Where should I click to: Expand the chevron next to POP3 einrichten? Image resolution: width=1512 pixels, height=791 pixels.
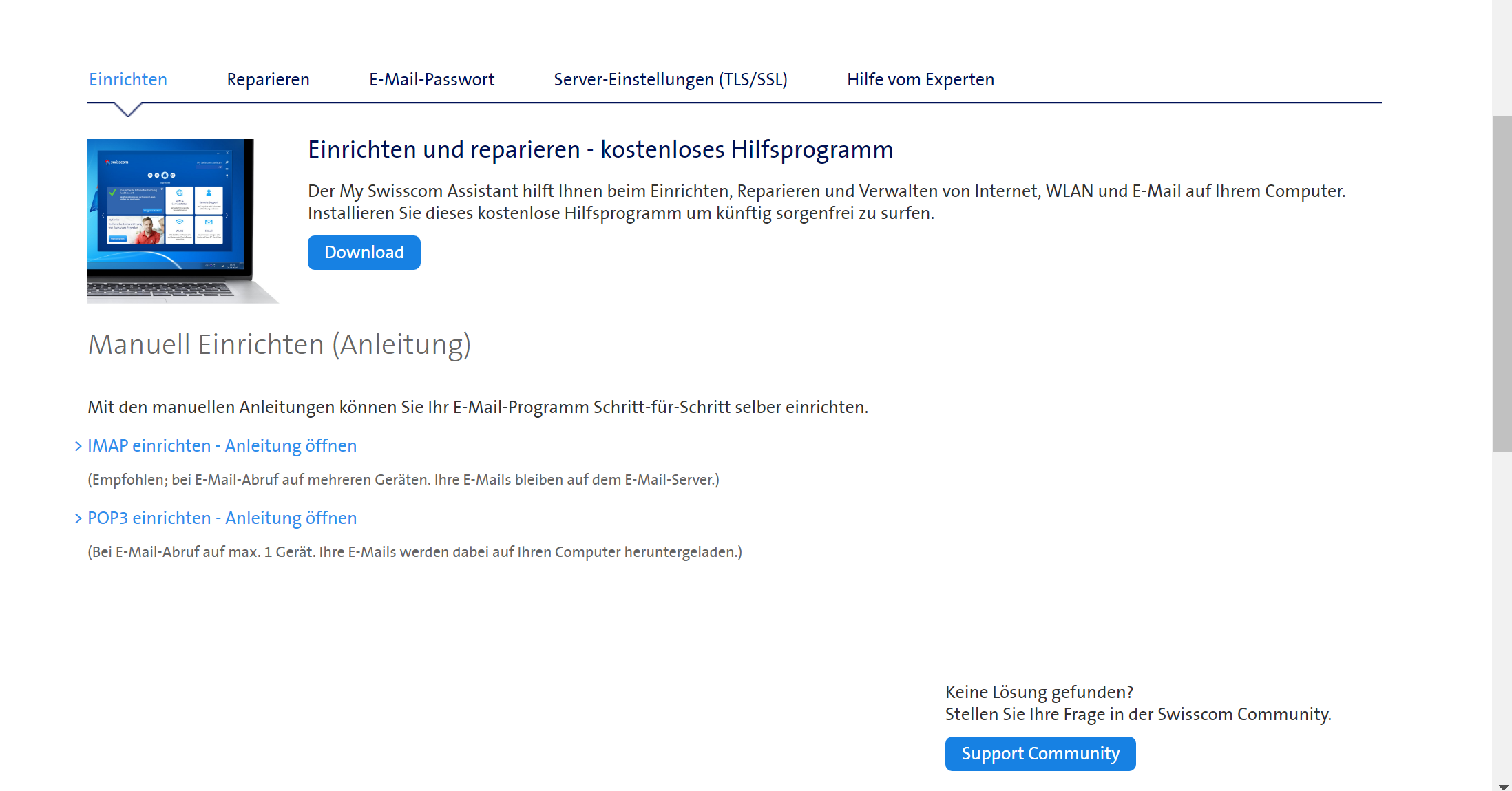click(78, 518)
